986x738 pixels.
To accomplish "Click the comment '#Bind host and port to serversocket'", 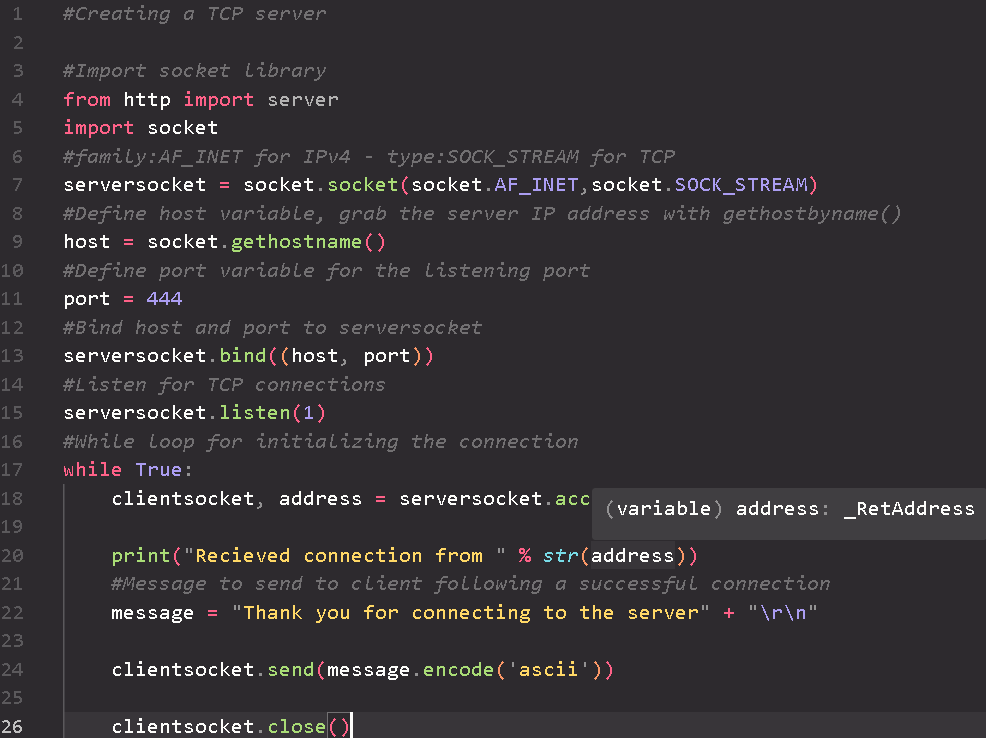I will [272, 328].
